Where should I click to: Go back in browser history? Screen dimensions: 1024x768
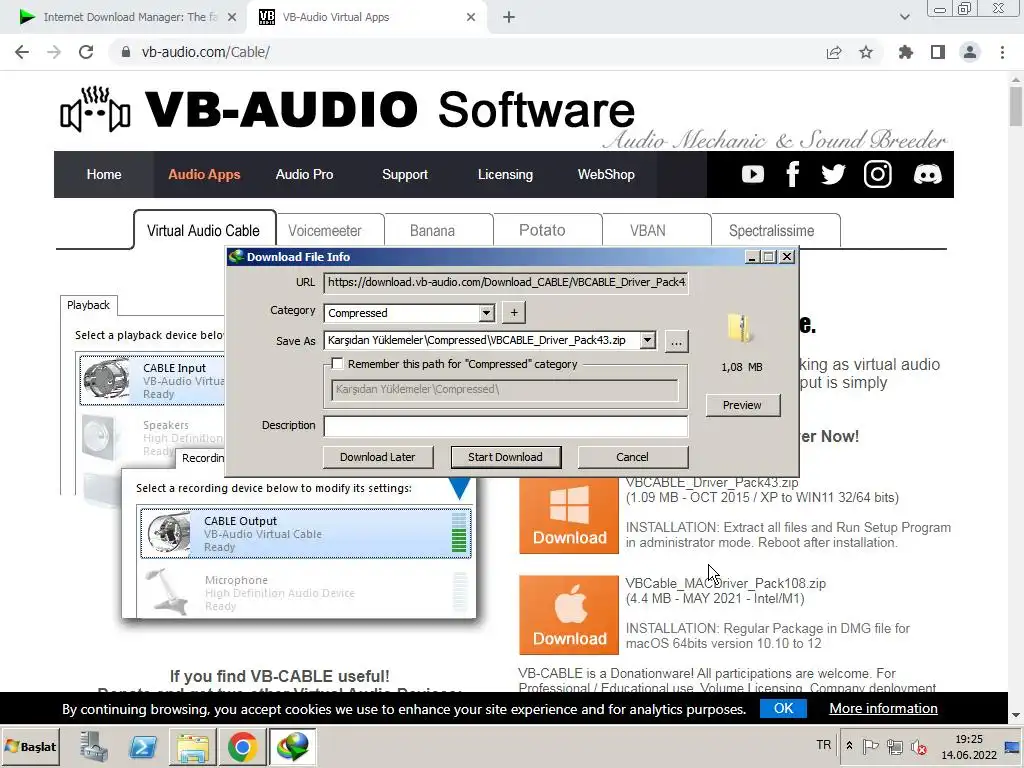coord(22,52)
